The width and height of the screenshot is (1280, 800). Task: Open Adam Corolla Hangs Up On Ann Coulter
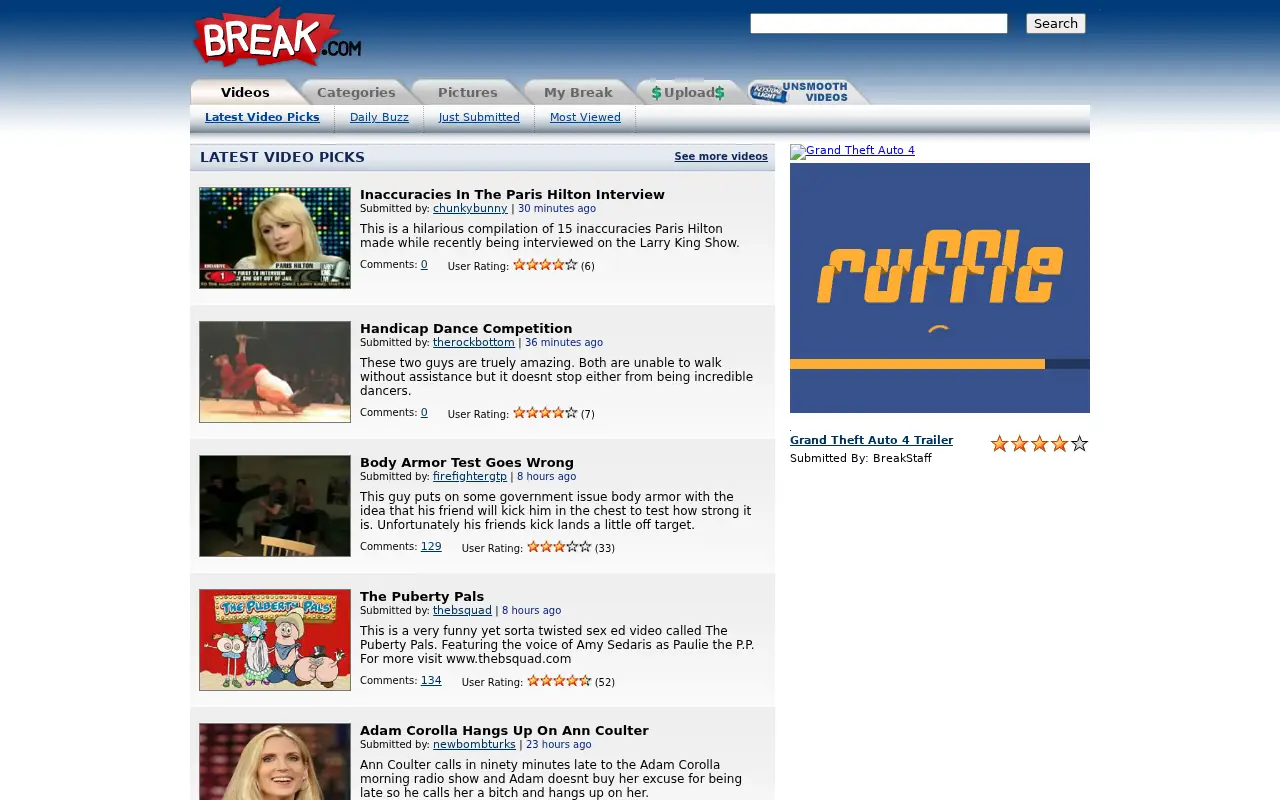point(504,730)
